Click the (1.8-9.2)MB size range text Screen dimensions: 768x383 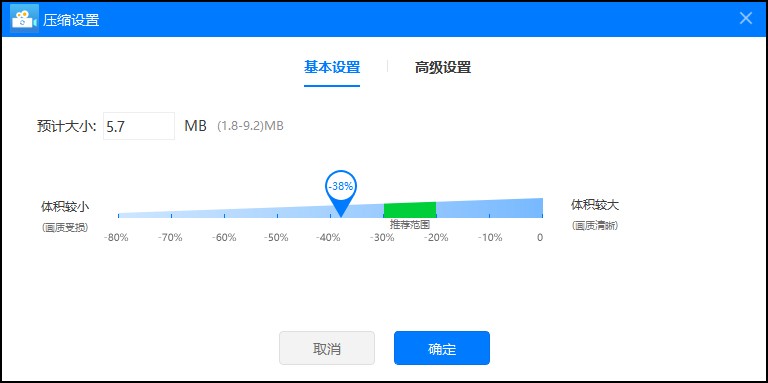[250, 126]
